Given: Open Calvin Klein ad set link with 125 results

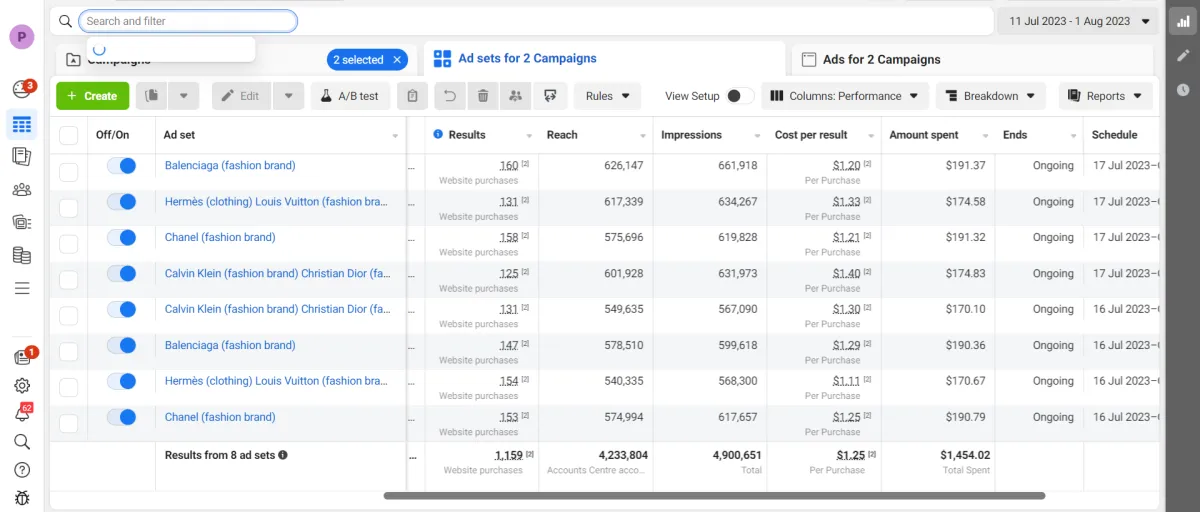Looking at the screenshot, I should [278, 273].
